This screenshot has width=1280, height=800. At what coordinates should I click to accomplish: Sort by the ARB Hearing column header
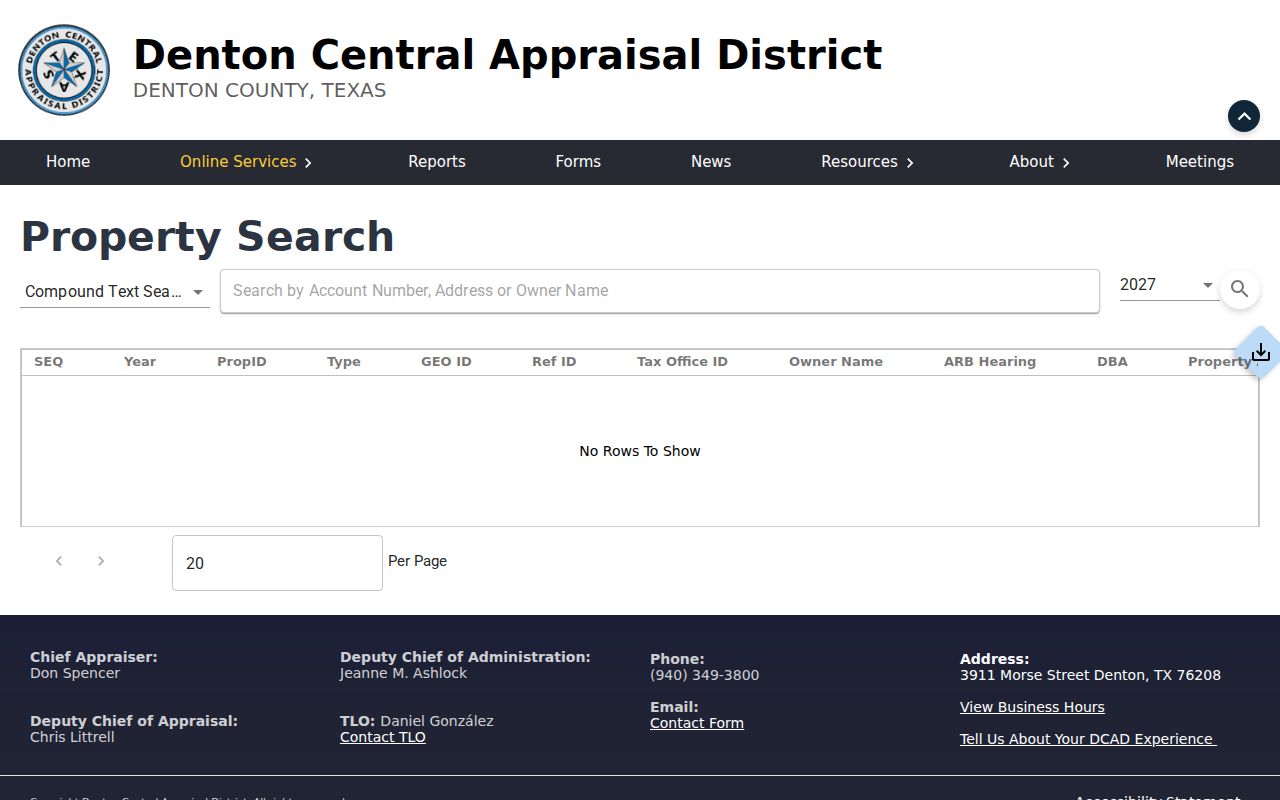[990, 362]
